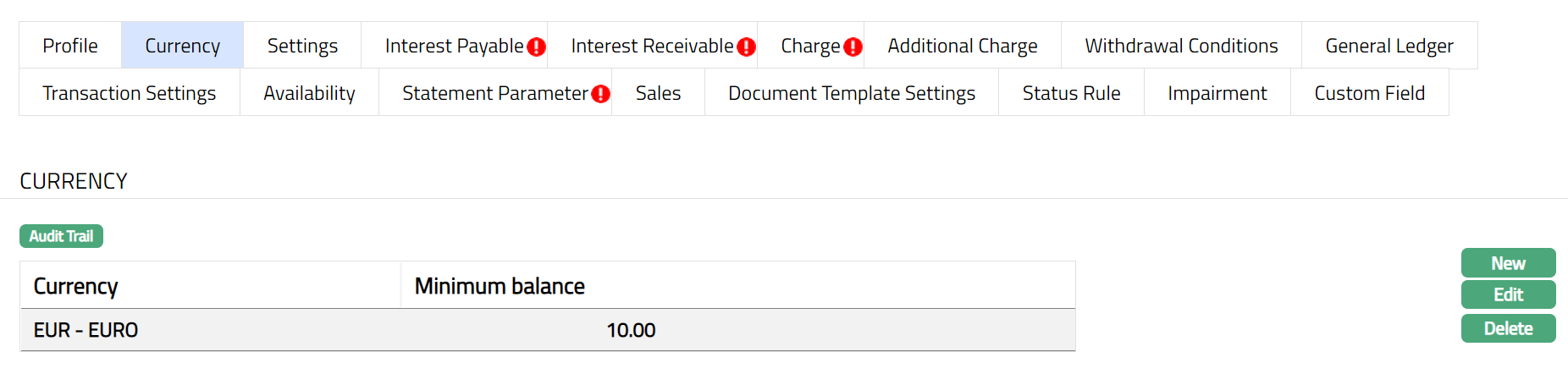1568x374 pixels.
Task: Select the General Ledger tab
Action: point(1389,46)
